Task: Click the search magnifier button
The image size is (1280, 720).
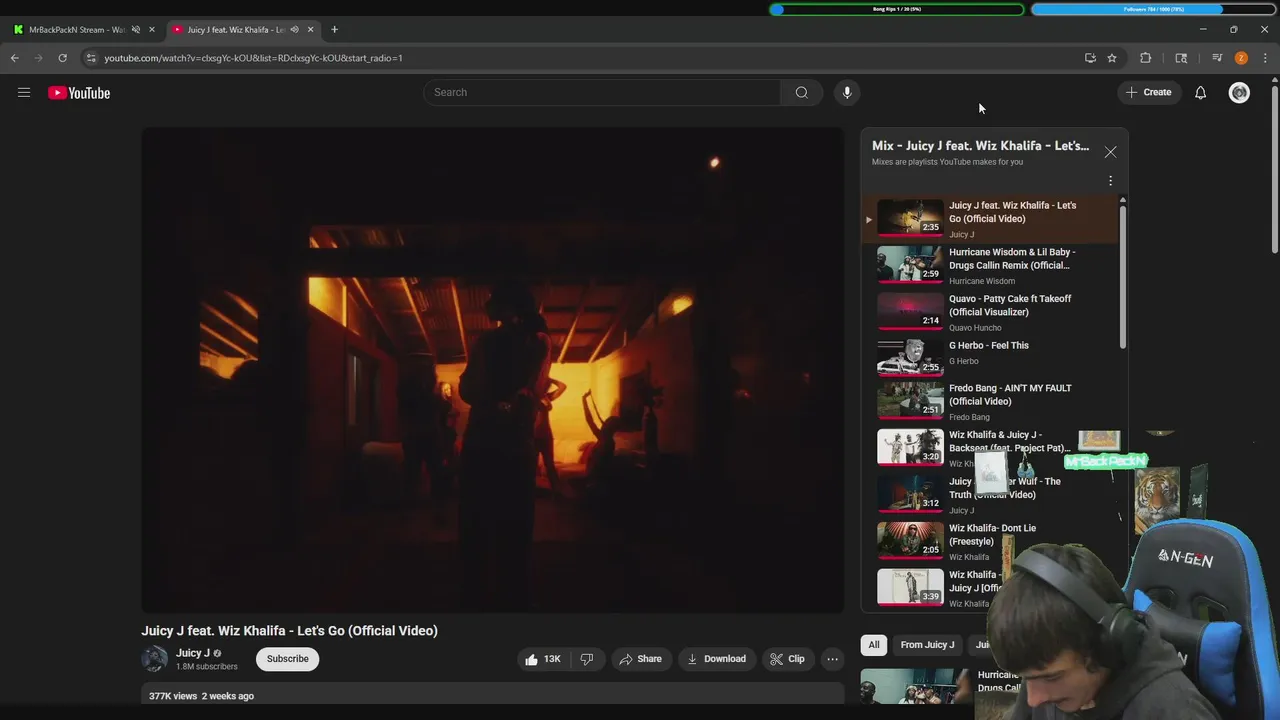Action: tap(801, 93)
